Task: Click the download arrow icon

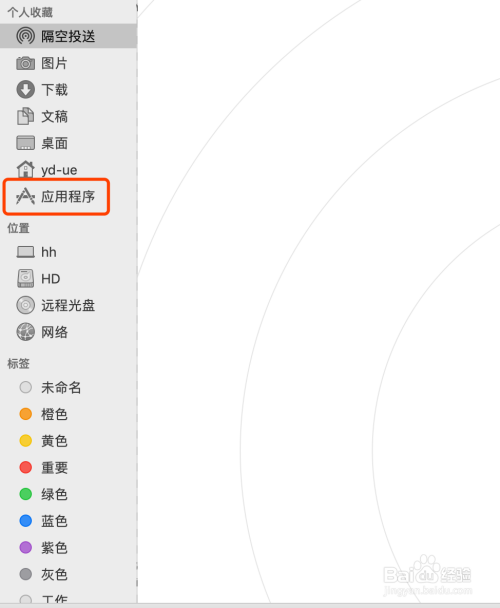Action: tap(26, 90)
